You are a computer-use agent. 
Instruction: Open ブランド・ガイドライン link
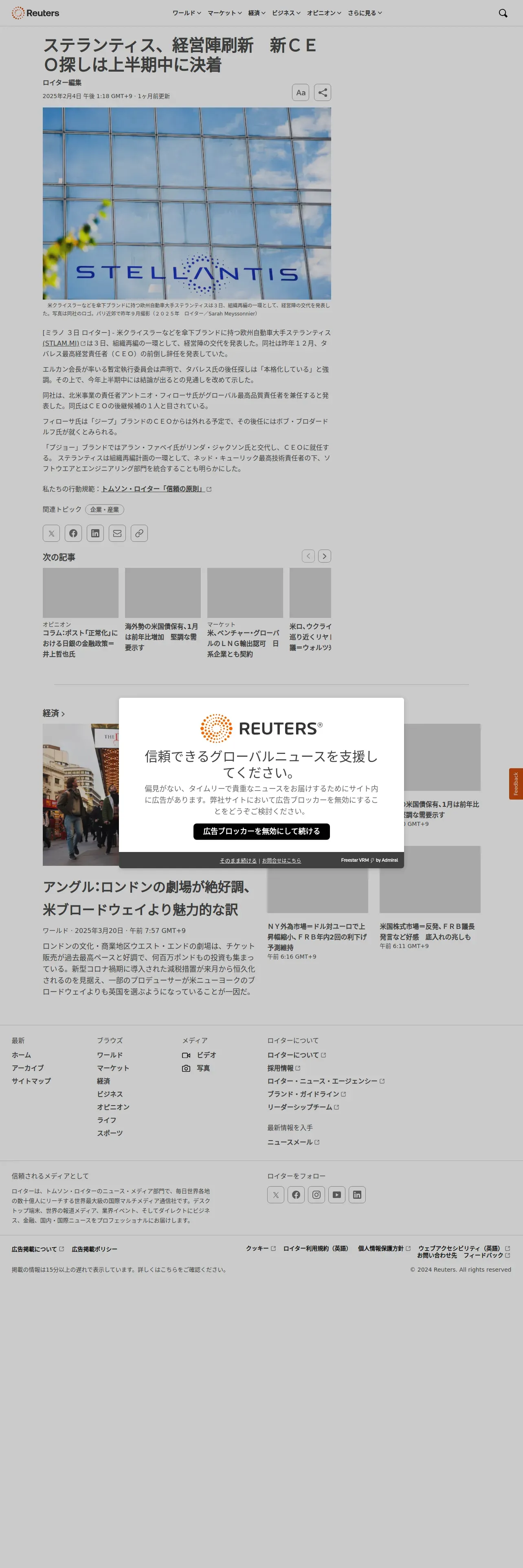pyautogui.click(x=307, y=1094)
